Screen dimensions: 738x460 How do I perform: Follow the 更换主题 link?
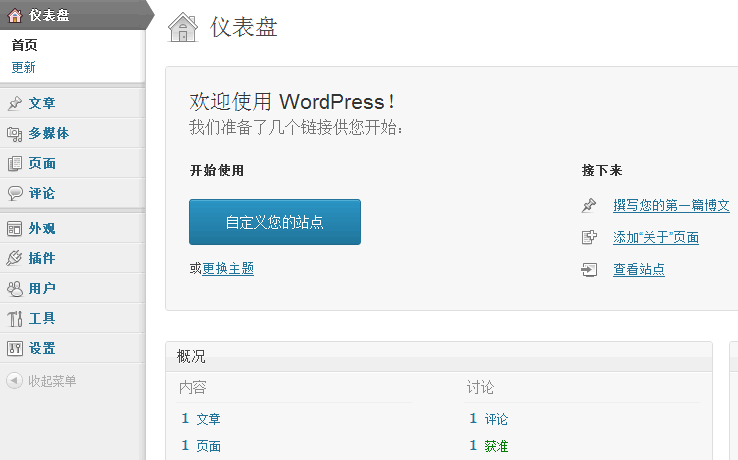pos(228,268)
